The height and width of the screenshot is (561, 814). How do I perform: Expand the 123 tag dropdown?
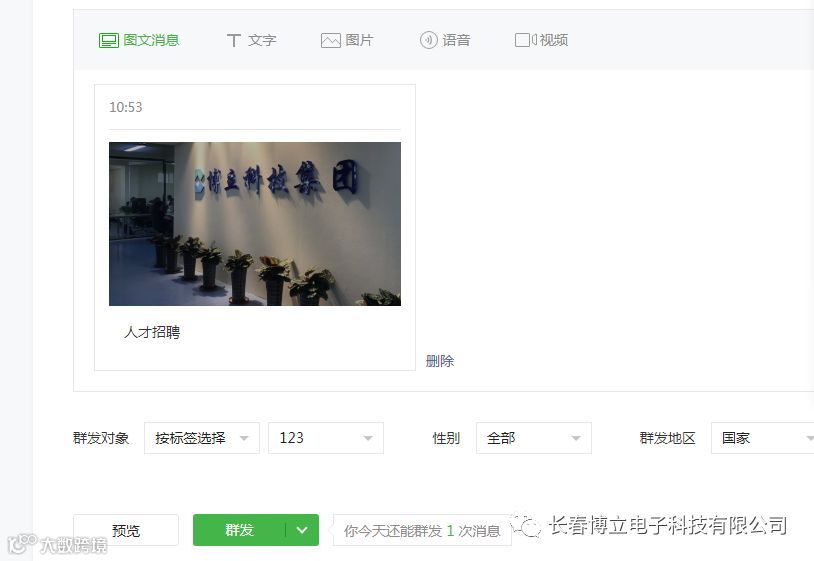326,438
